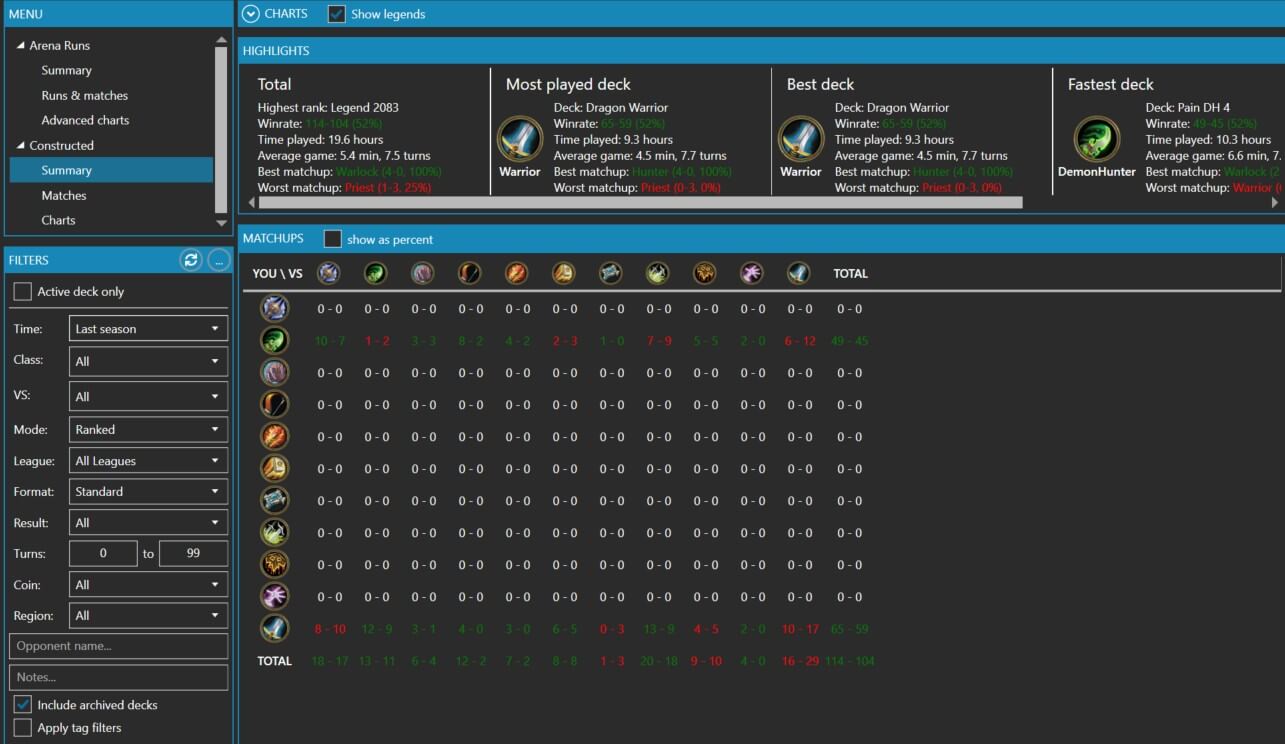Click the Highlights horizontal scrollbar
The image size is (1285, 744).
[640, 203]
